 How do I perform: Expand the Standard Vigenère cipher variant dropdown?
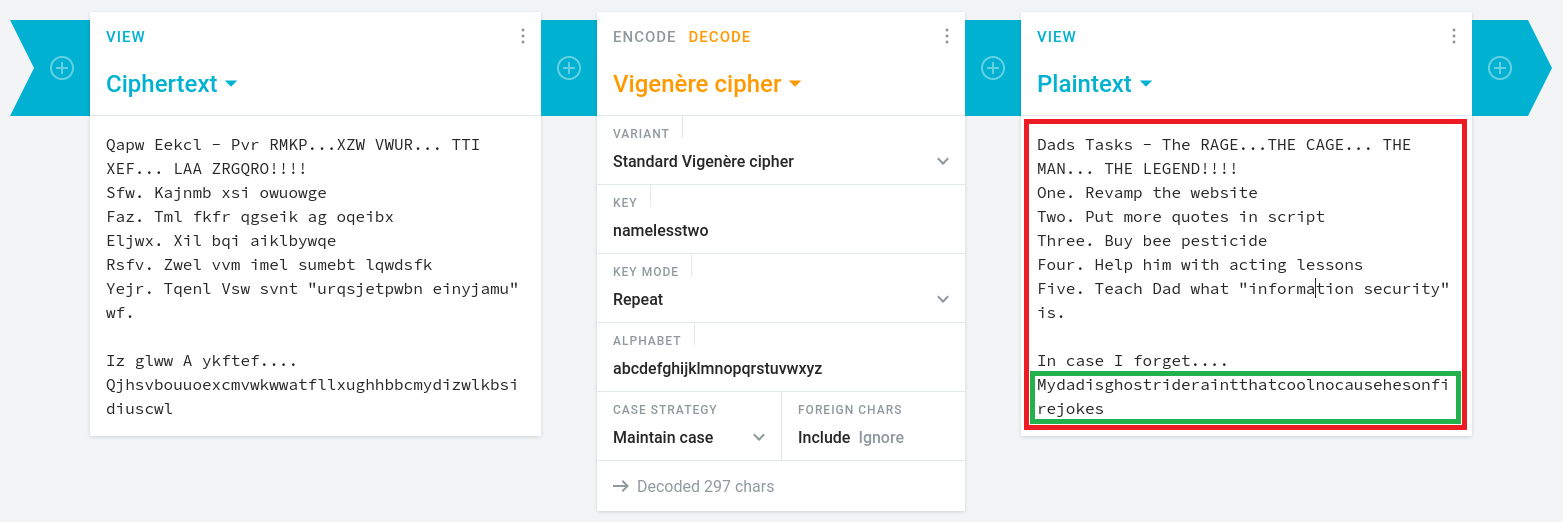781,161
